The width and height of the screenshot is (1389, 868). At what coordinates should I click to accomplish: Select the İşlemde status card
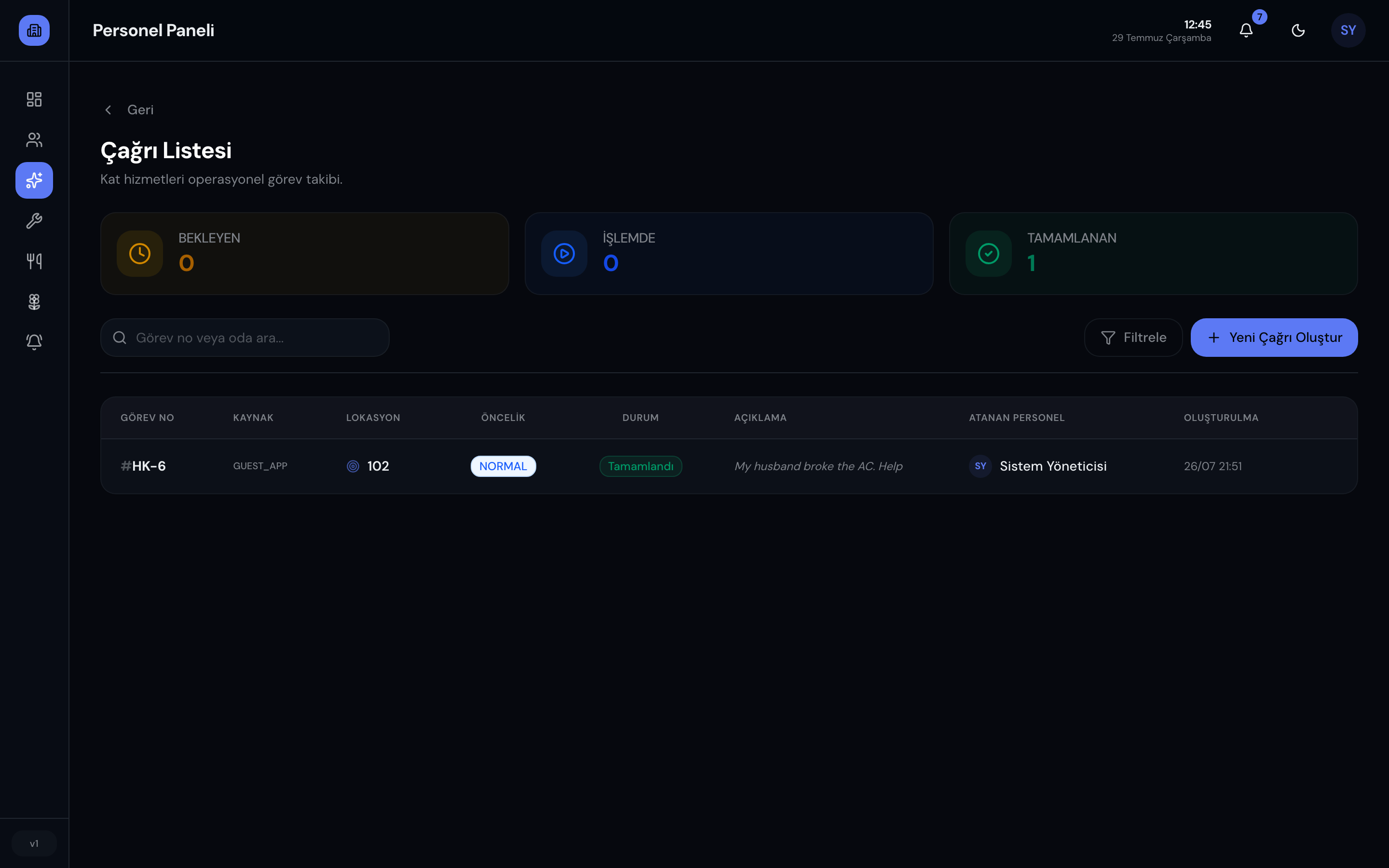(729, 254)
